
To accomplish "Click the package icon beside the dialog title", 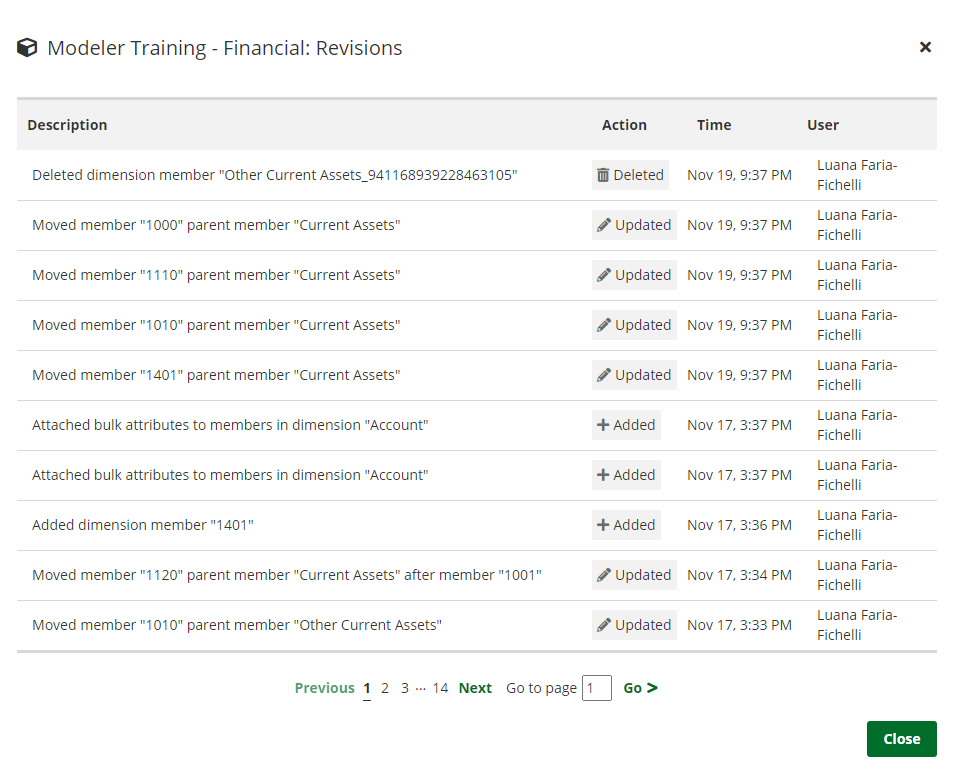I will pos(27,47).
